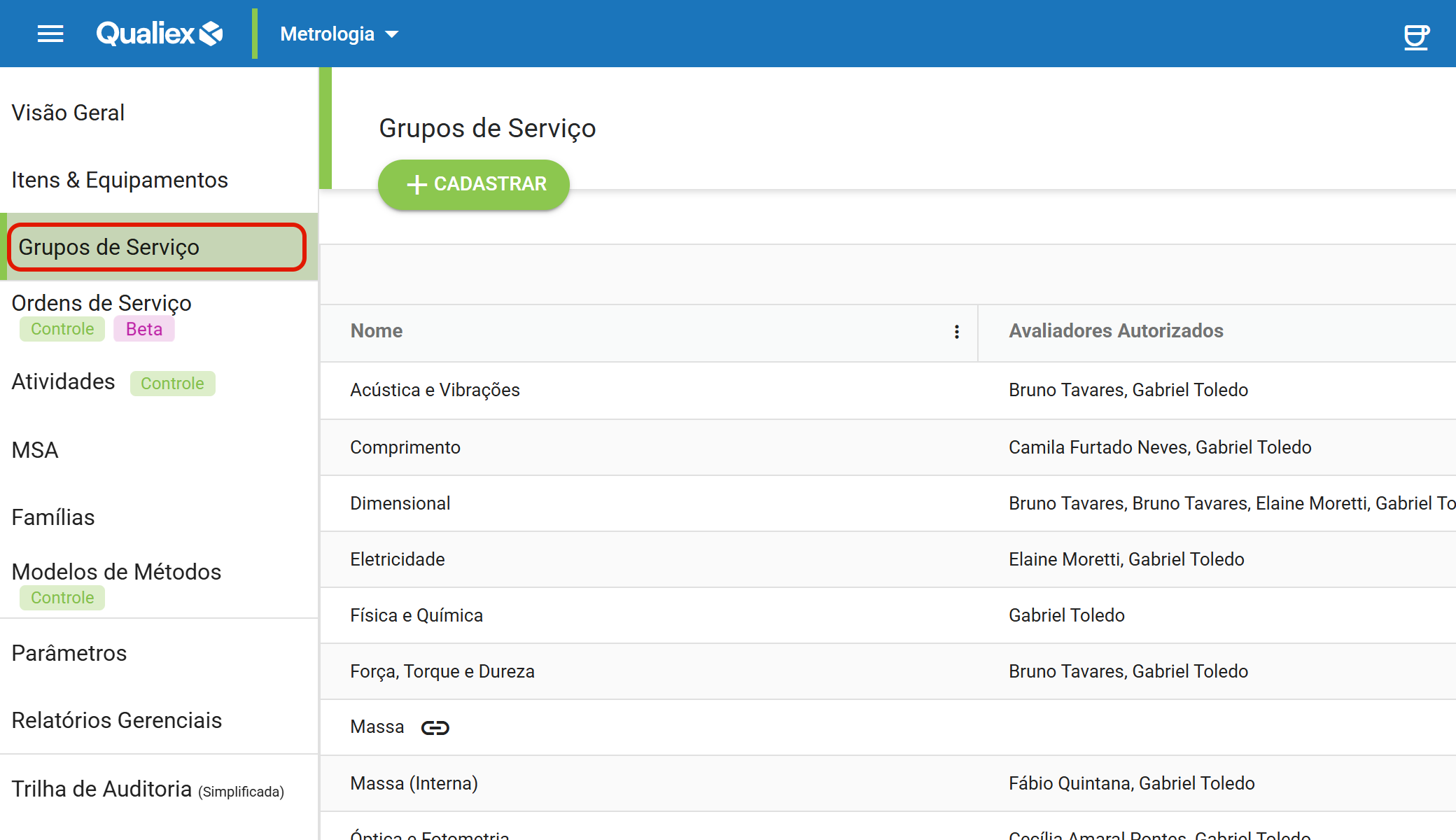The image size is (1456, 840).
Task: Select the Acústica e Vibrações row
Action: 888,391
